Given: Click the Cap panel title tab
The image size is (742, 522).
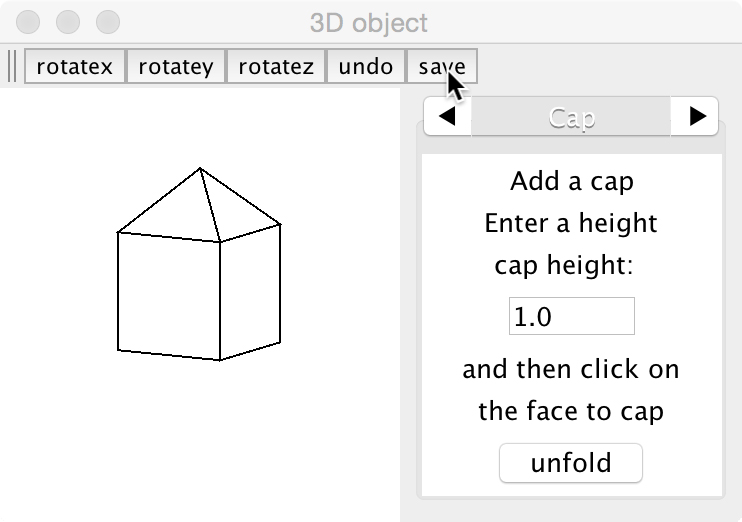Looking at the screenshot, I should coord(572,117).
